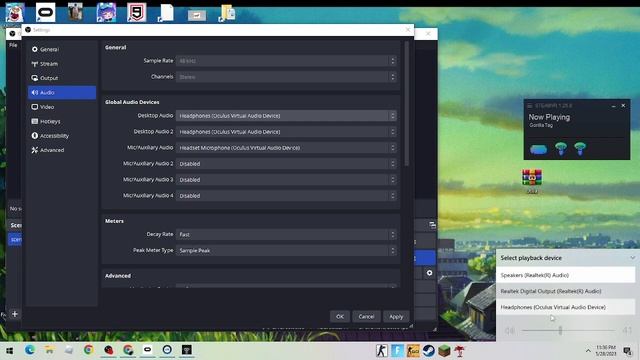Image resolution: width=640 pixels, height=360 pixels.
Task: Open the Peak Meter Type dropdown
Action: 286,251
